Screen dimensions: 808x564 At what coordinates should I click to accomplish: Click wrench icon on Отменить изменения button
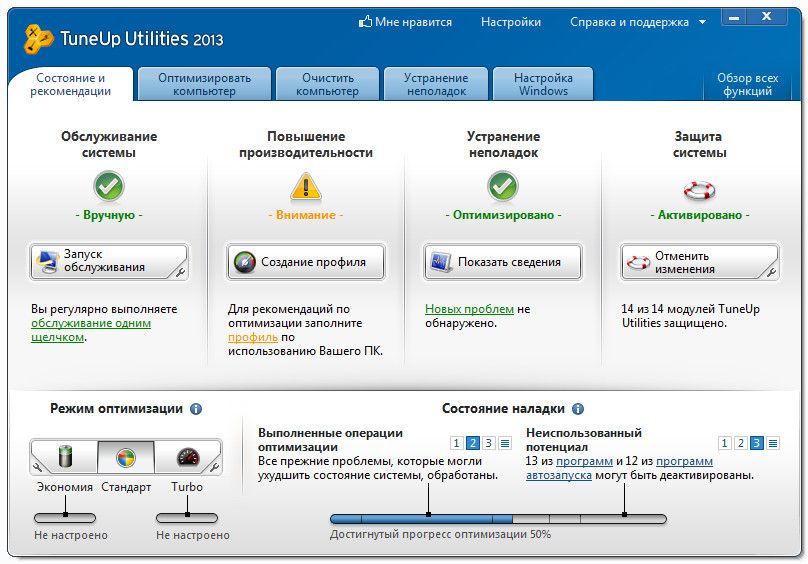click(x=771, y=271)
